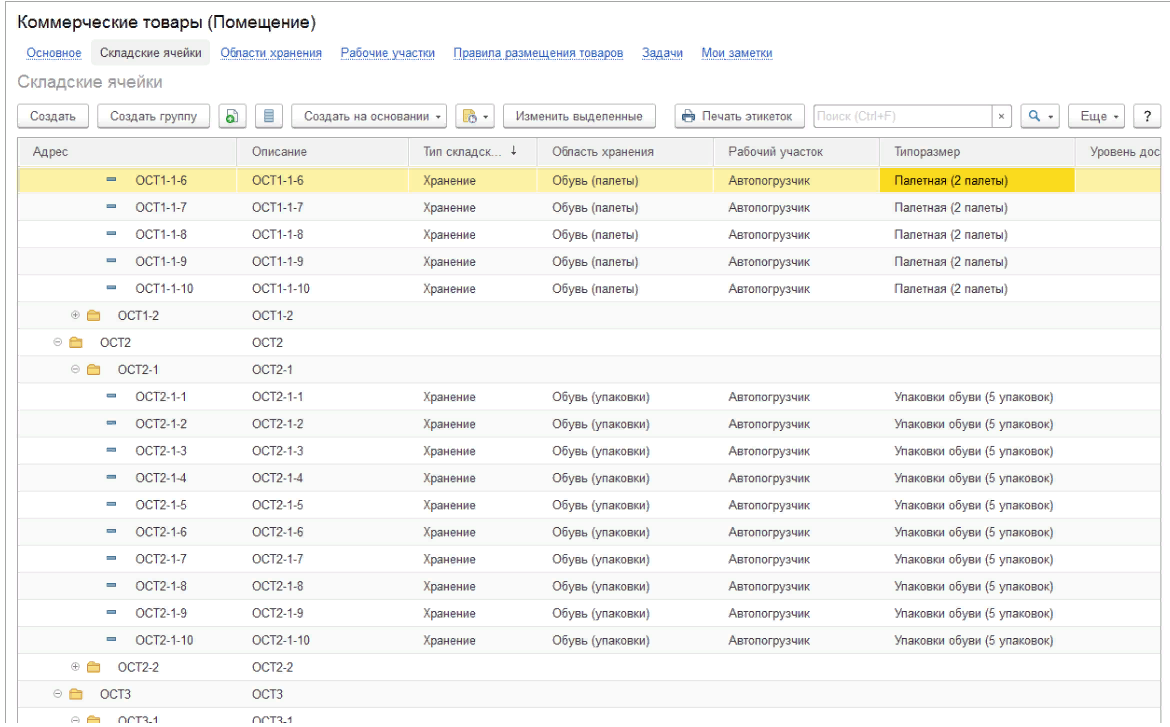Switch to the Области хранения tab
This screenshot has height=727, width=1170.
coord(270,53)
